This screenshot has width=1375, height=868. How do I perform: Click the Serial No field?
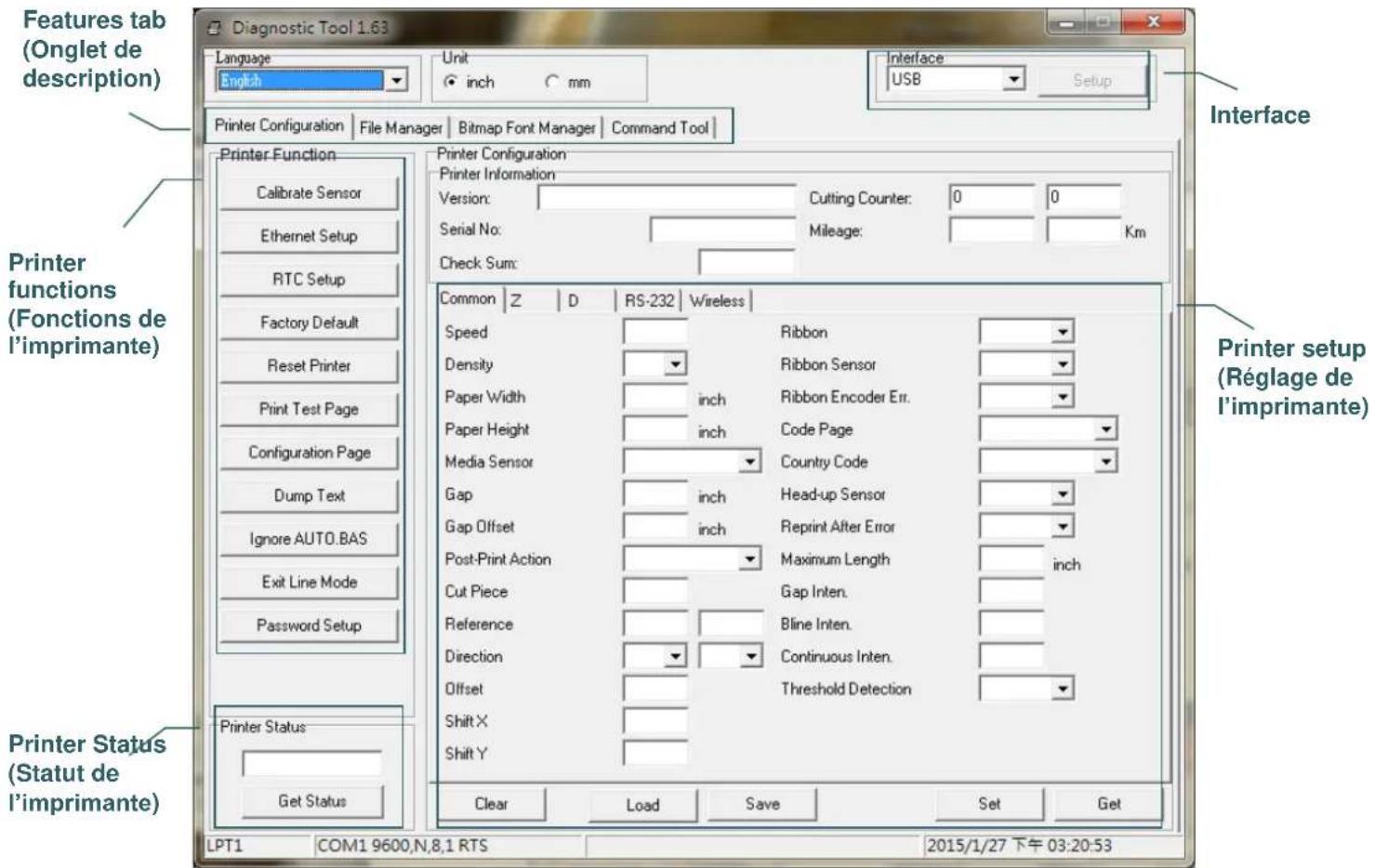coord(722,230)
